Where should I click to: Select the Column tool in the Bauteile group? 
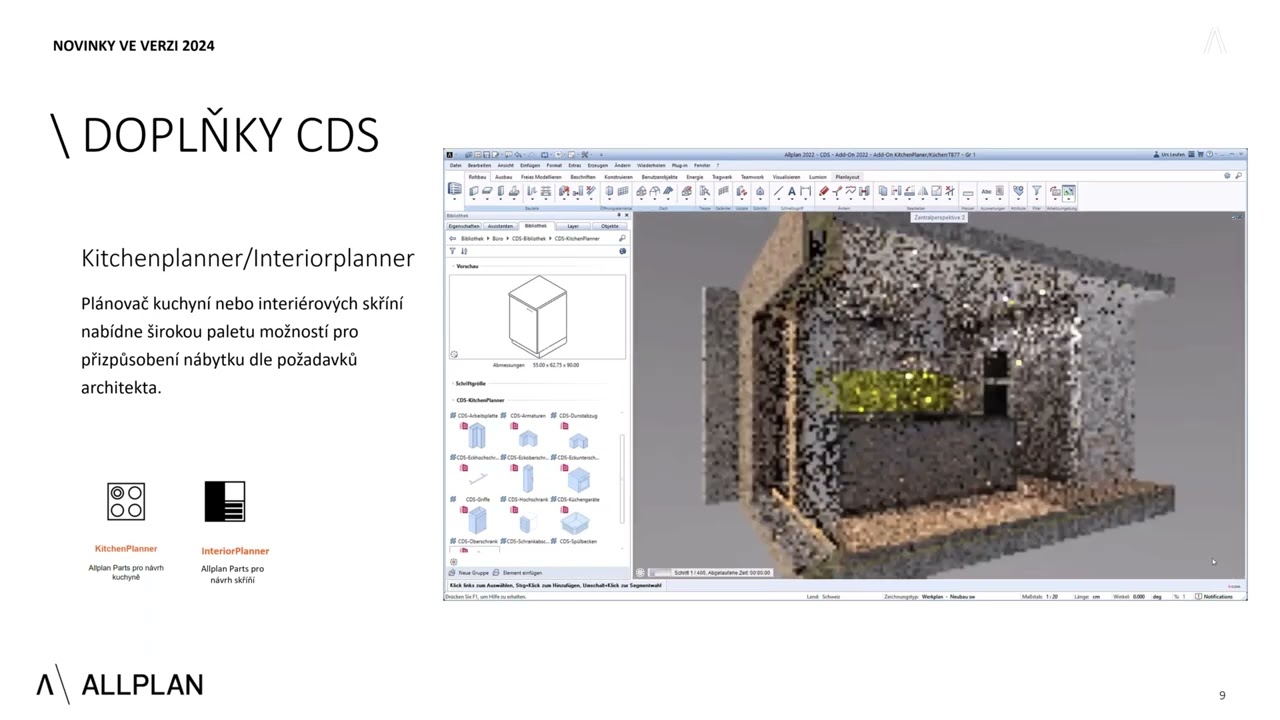click(501, 191)
